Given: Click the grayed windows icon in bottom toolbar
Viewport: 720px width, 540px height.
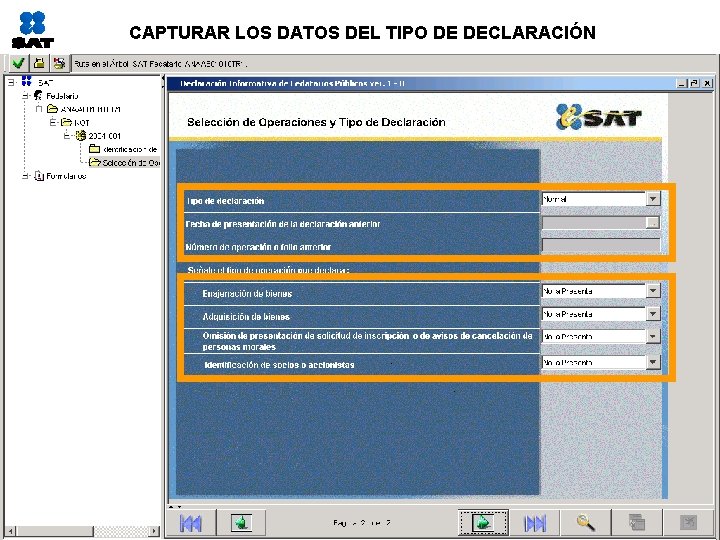Looking at the screenshot, I should click(637, 523).
